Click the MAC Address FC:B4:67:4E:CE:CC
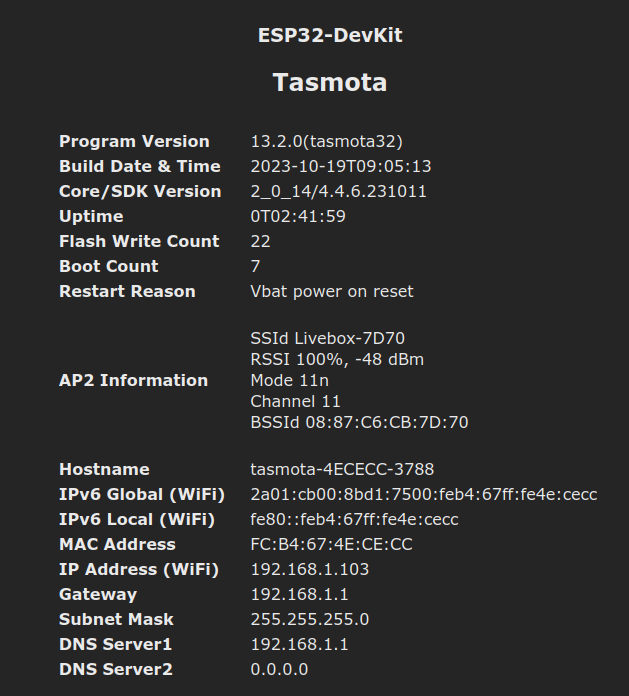Screen dimensions: 629x696 coord(331,544)
